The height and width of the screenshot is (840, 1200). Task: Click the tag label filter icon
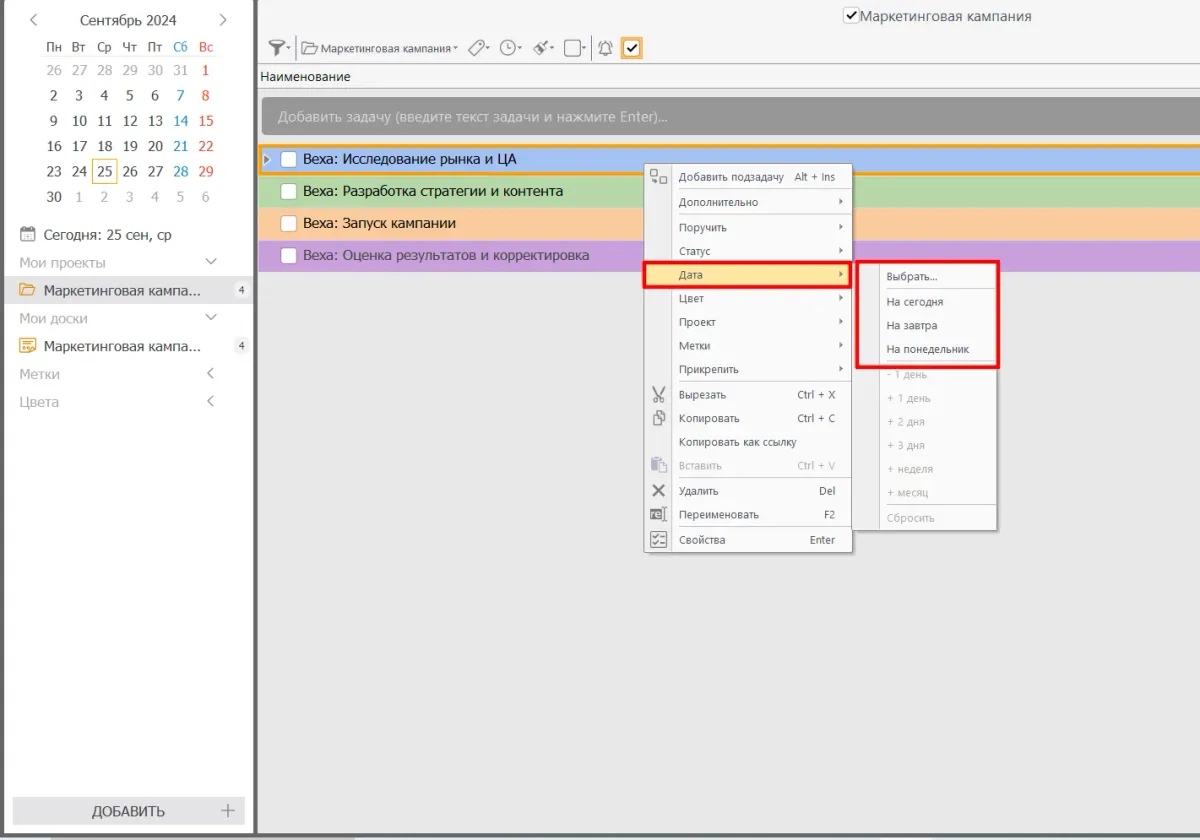[477, 48]
